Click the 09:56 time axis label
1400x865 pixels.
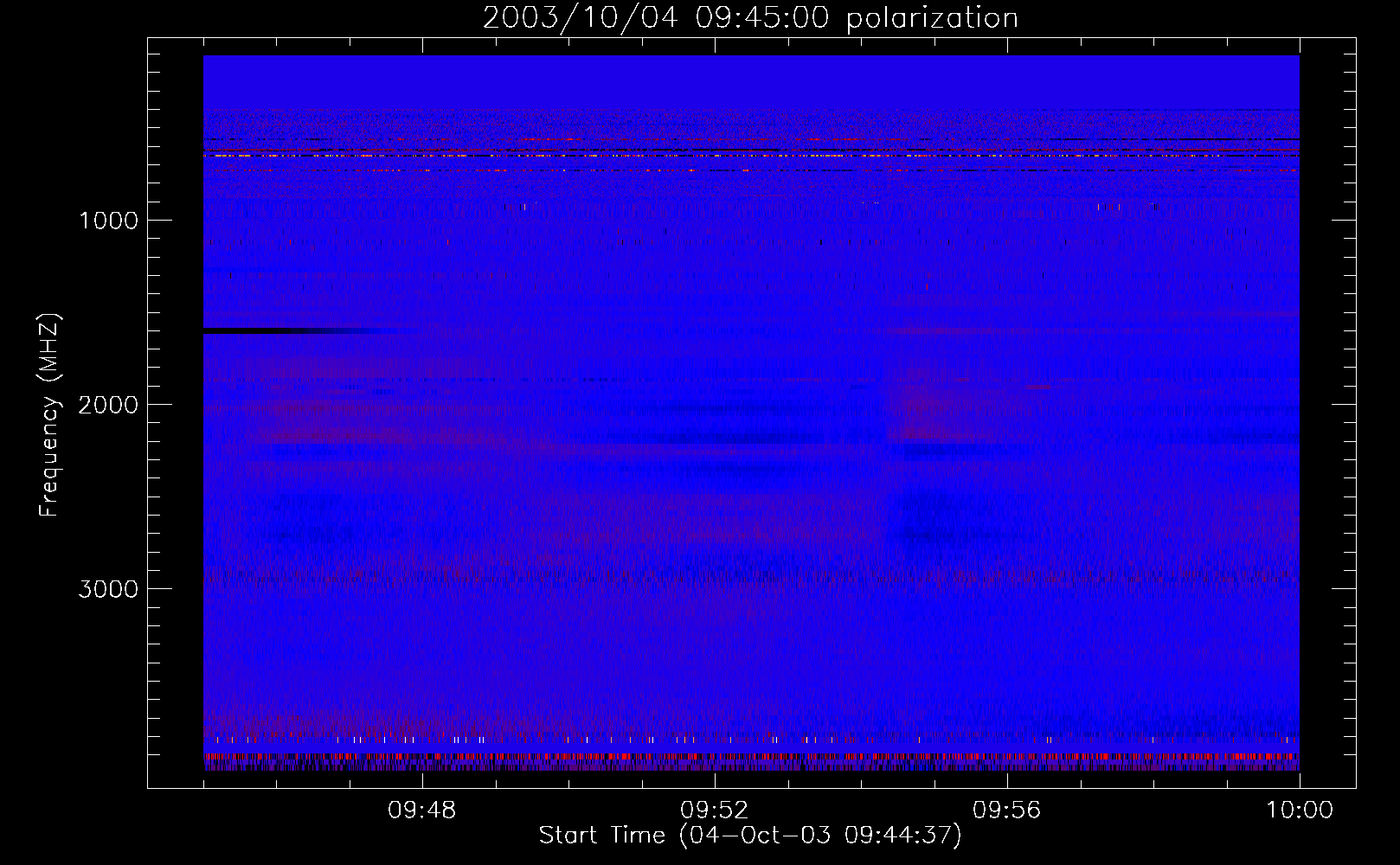(x=1006, y=811)
